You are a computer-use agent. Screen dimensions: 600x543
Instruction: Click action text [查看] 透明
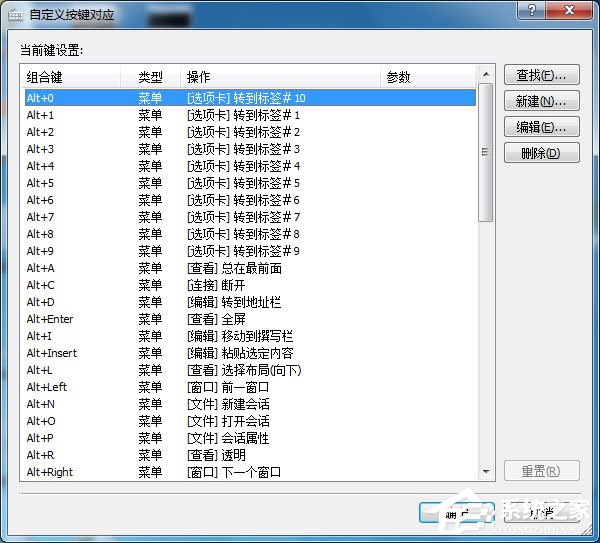(216, 455)
